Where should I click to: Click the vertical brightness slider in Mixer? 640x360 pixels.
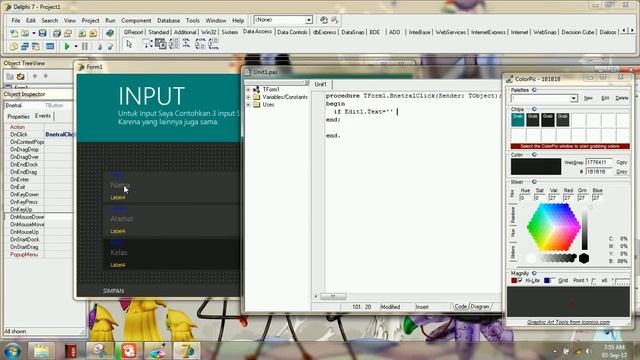[x=584, y=229]
